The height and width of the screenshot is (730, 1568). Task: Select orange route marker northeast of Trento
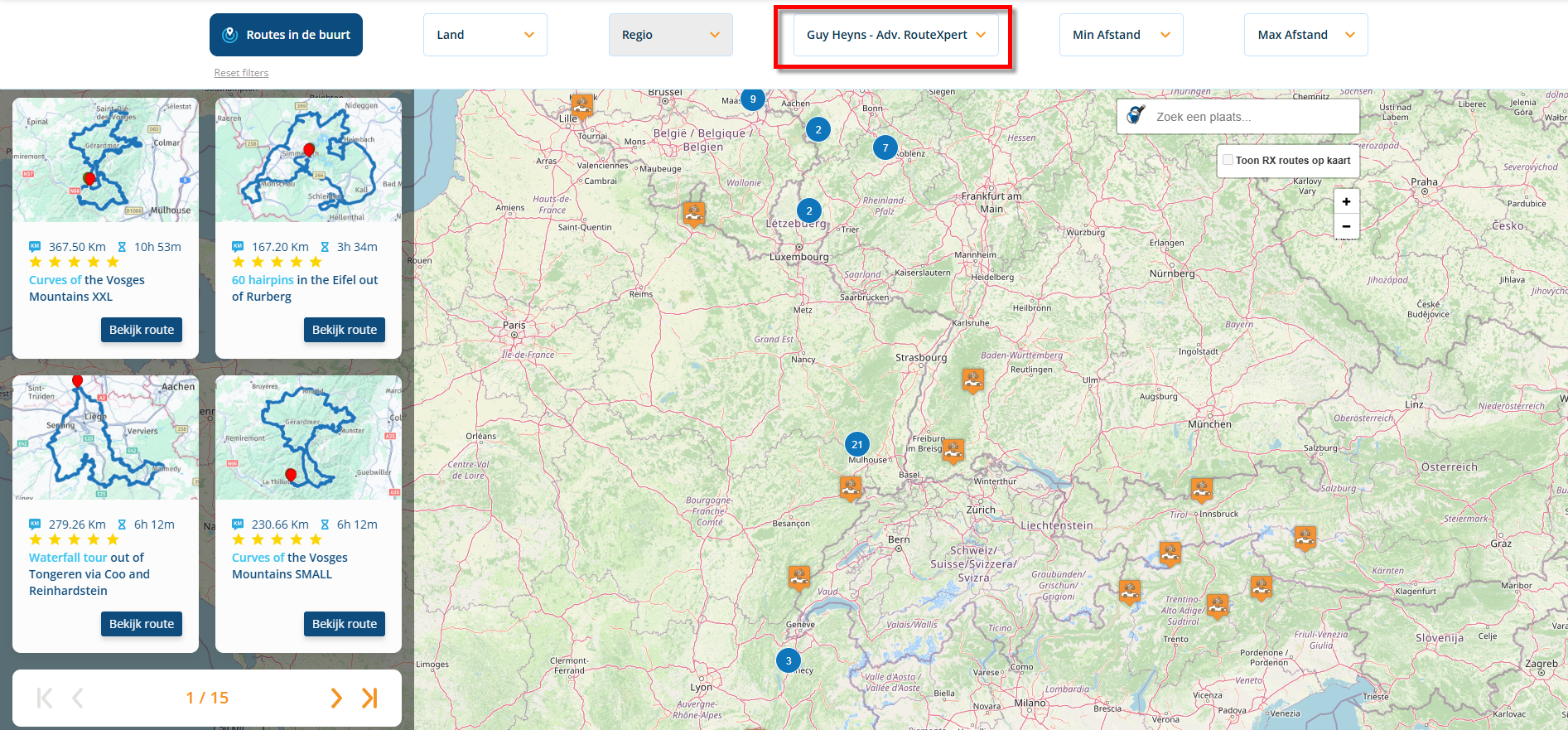(1262, 588)
